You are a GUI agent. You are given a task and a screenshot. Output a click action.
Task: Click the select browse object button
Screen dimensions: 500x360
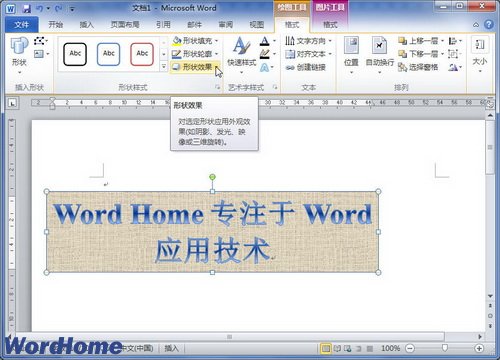pos(490,315)
